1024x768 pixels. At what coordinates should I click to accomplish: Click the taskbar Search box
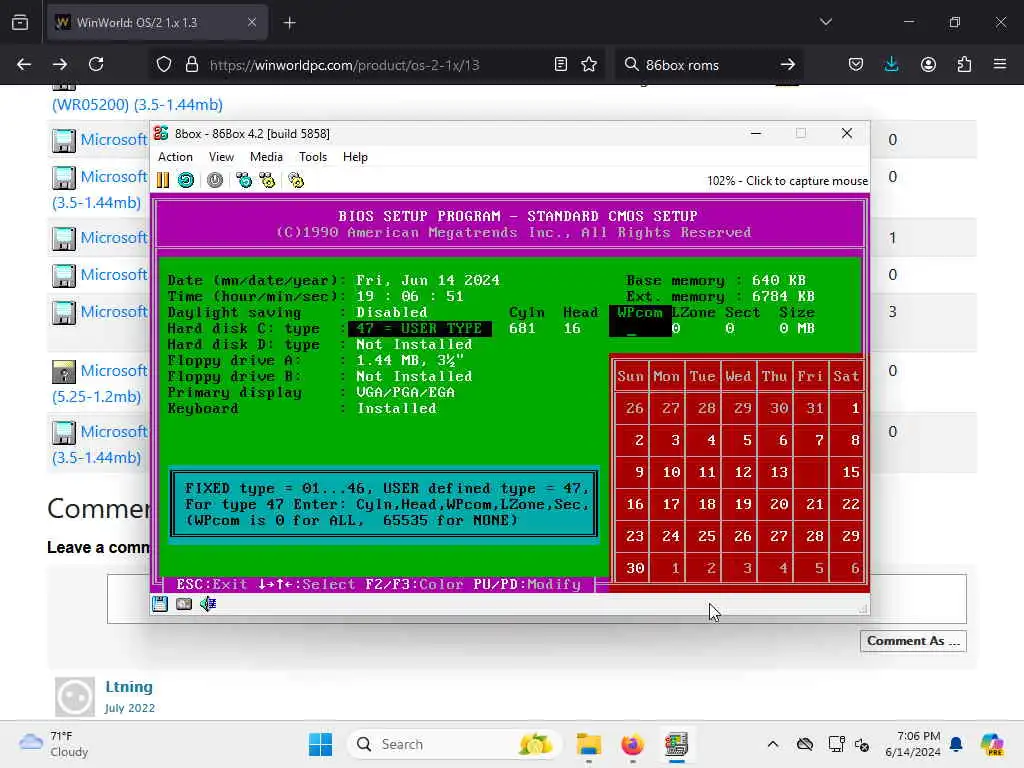coord(455,744)
